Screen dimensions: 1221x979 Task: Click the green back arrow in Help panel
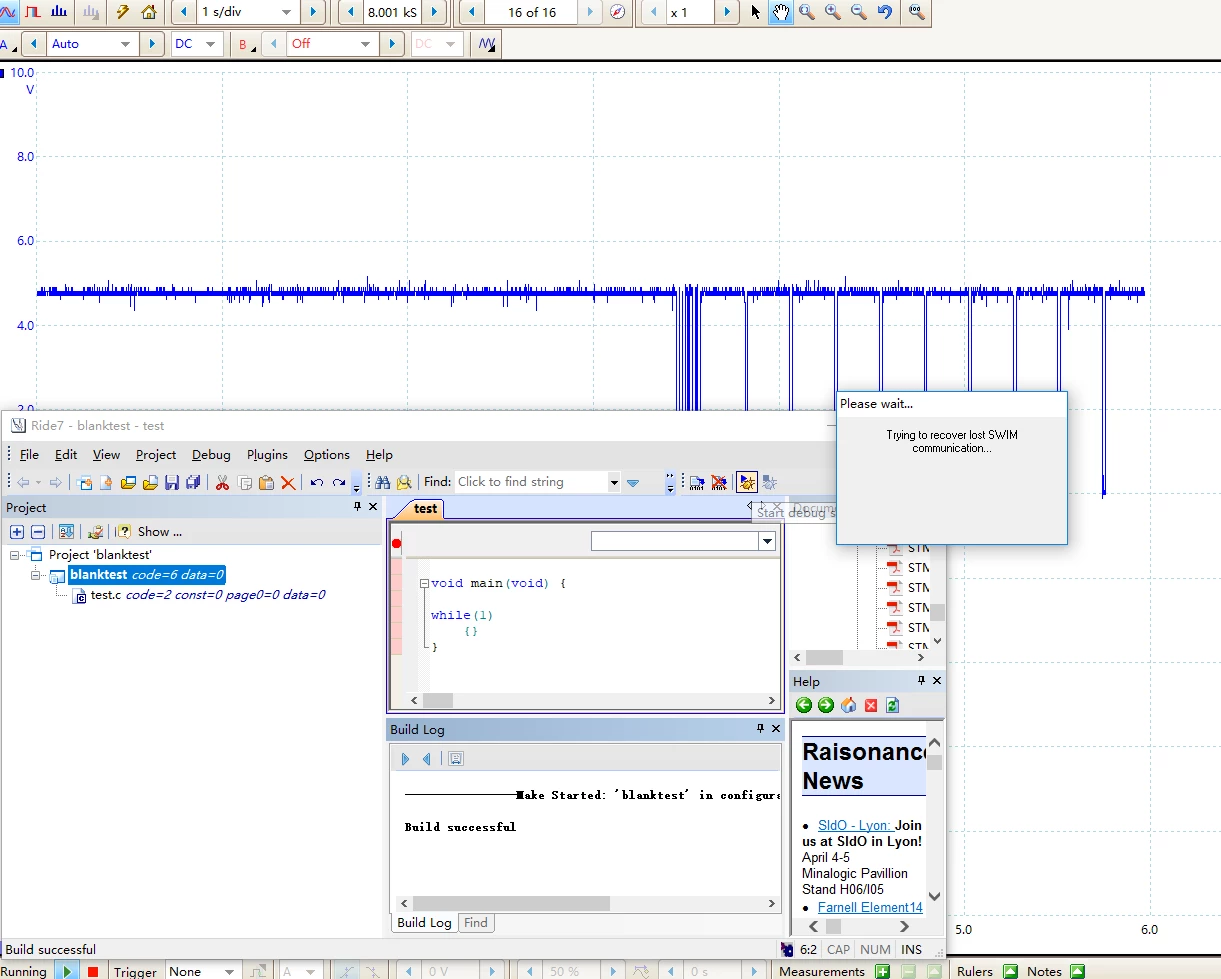pyautogui.click(x=804, y=705)
